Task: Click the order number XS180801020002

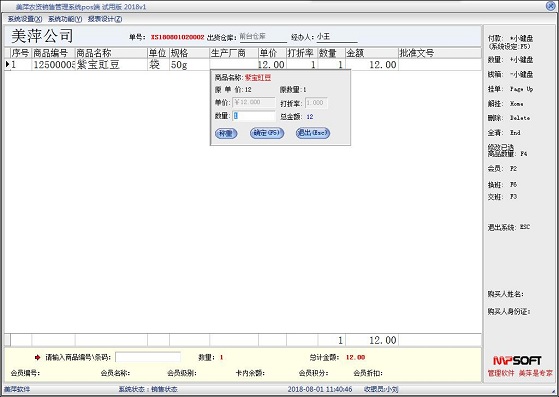Action: coord(177,37)
